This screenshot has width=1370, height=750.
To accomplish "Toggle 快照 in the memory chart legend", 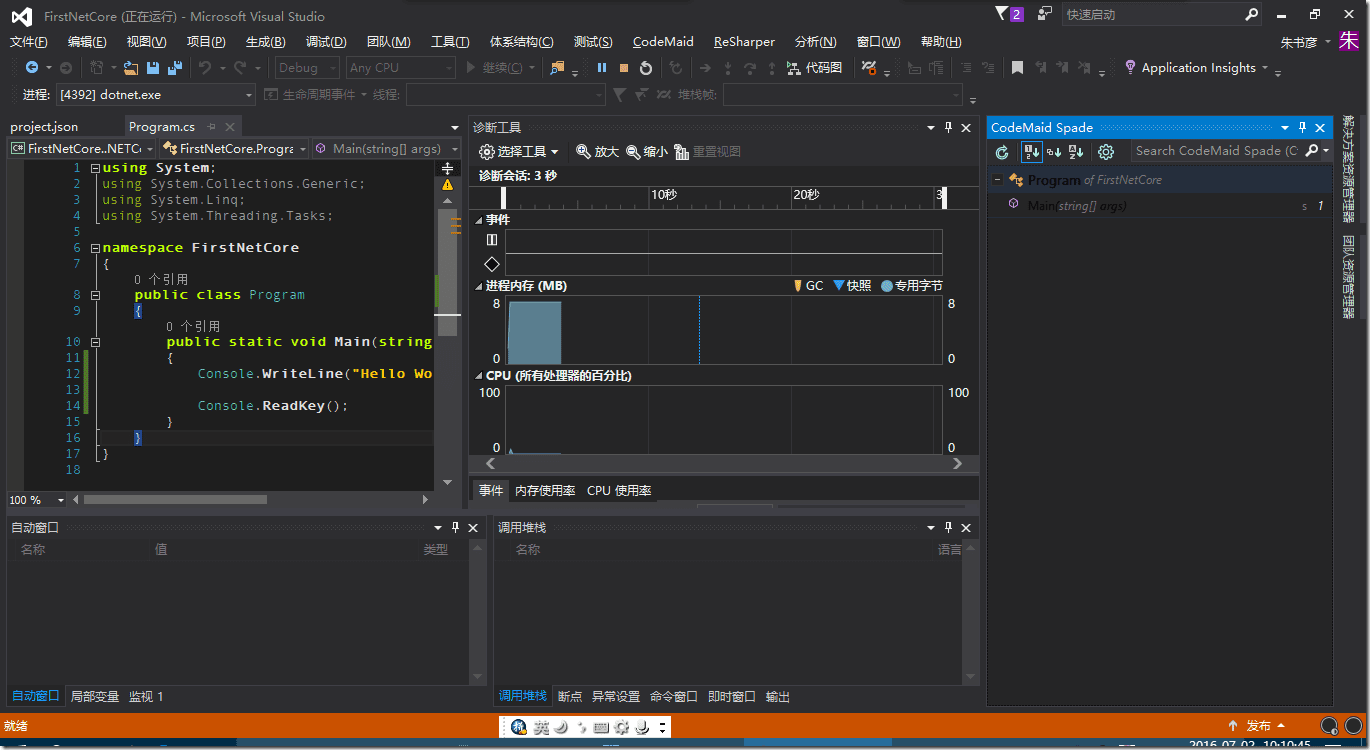I will [x=851, y=285].
